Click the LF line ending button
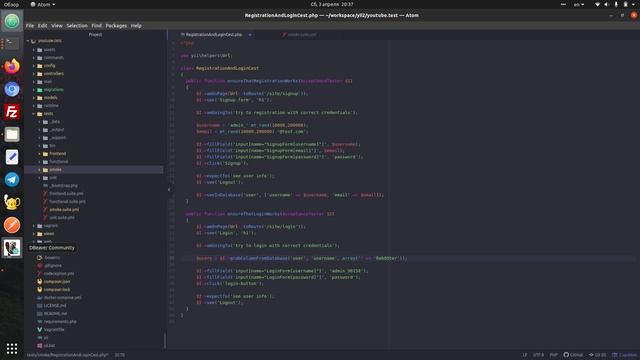Viewport: 640px width, 360px height. pos(524,355)
